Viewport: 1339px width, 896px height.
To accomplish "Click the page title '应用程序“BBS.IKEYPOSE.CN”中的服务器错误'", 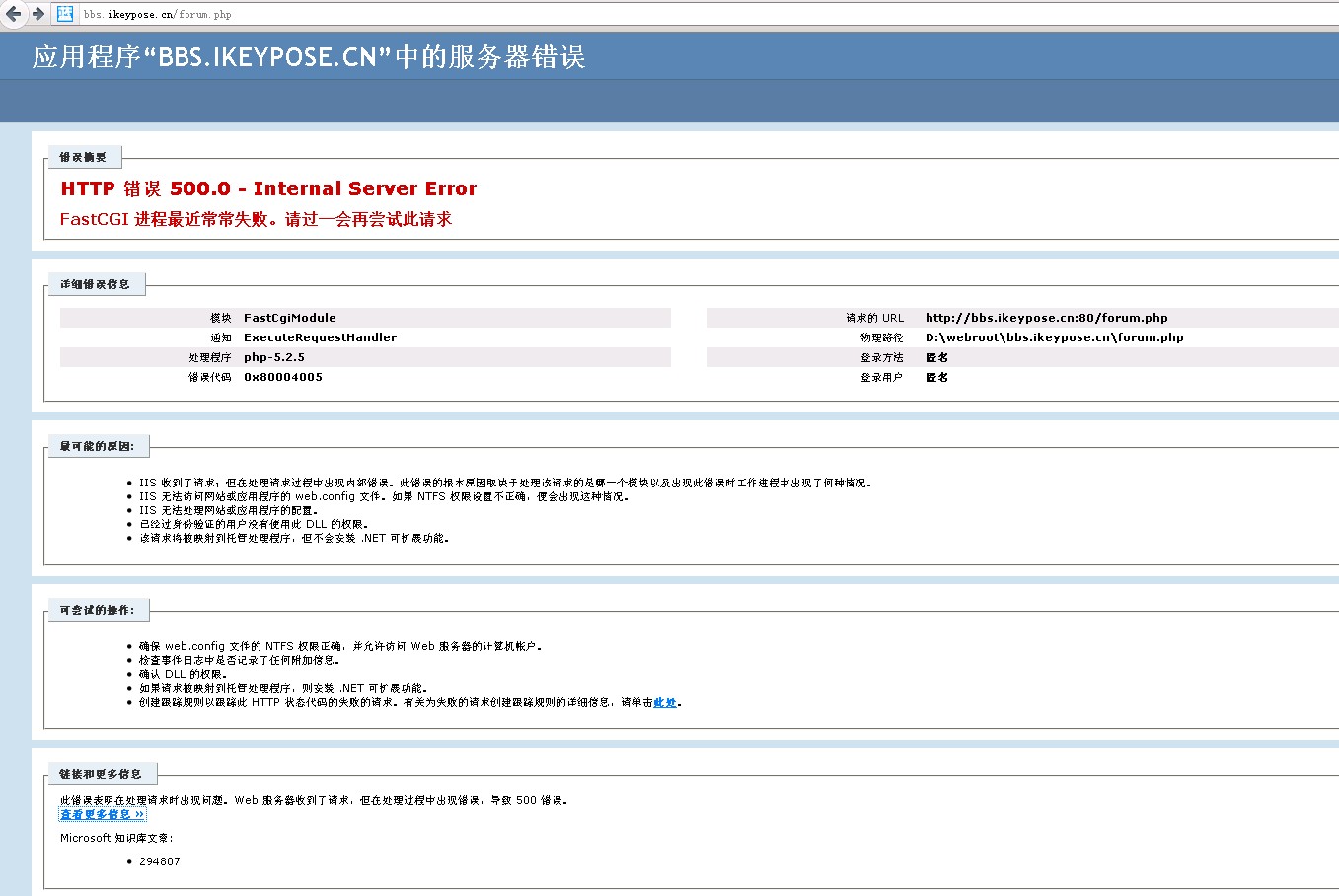I will 309,56.
